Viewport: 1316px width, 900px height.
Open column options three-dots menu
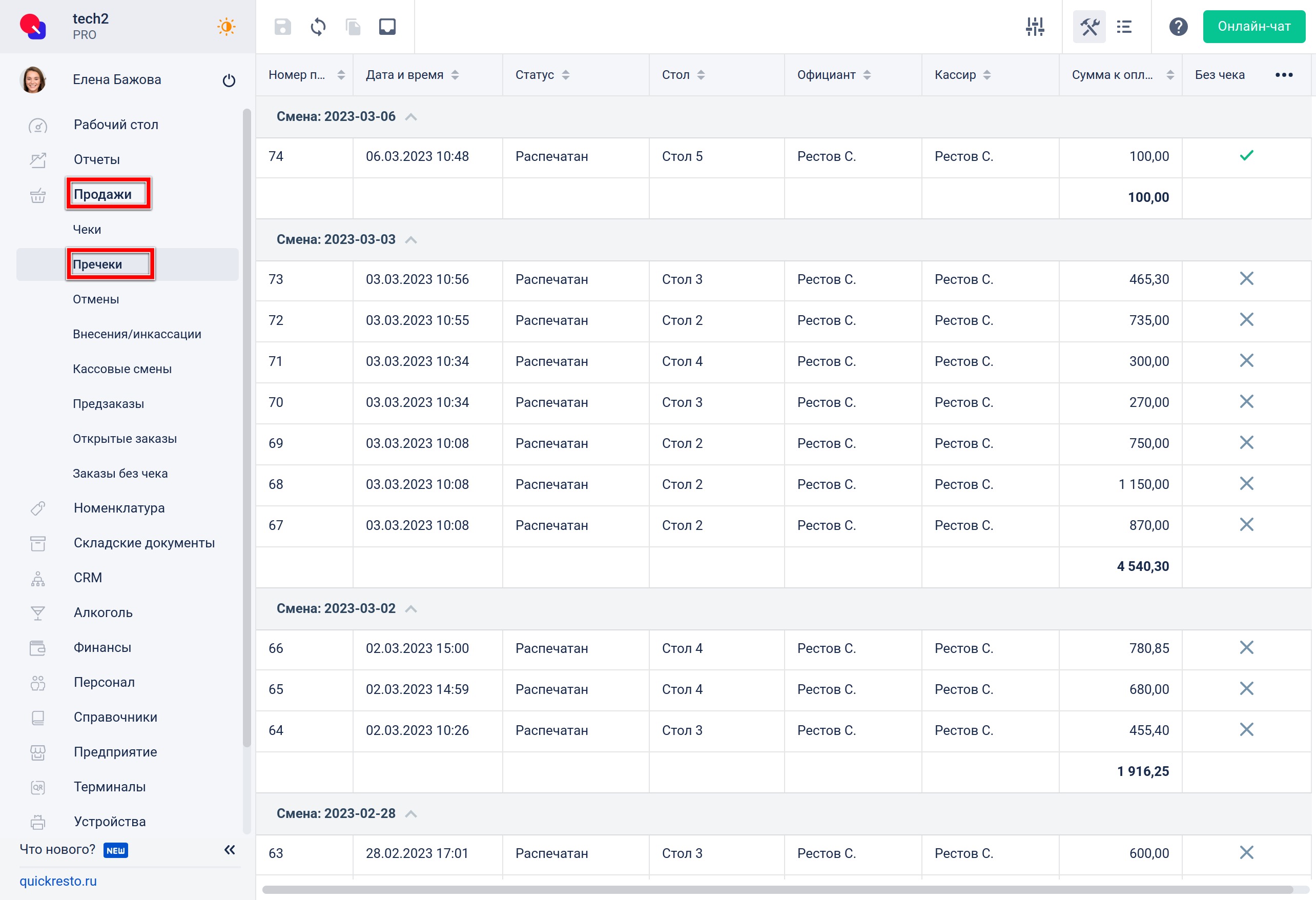pos(1284,75)
